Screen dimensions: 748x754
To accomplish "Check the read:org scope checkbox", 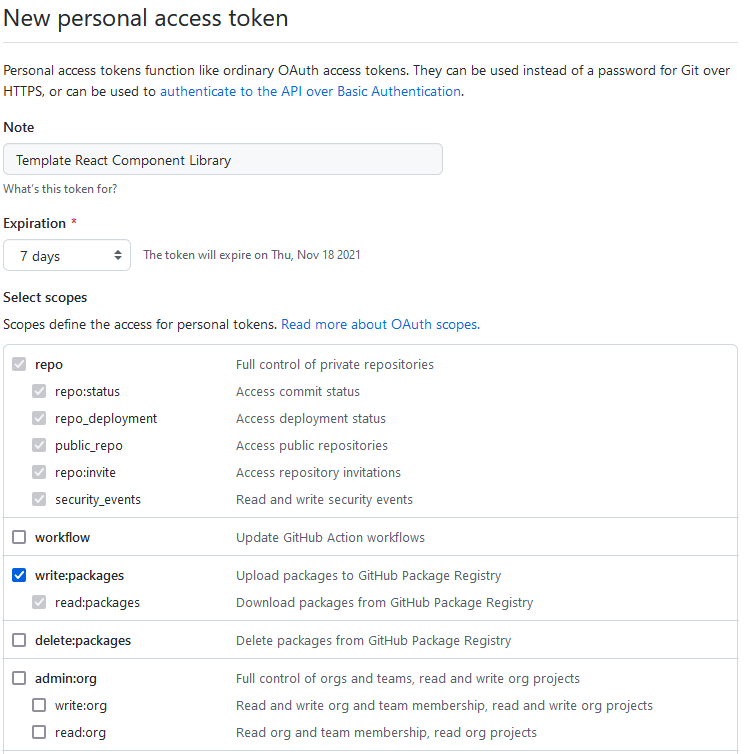I will pos(39,732).
